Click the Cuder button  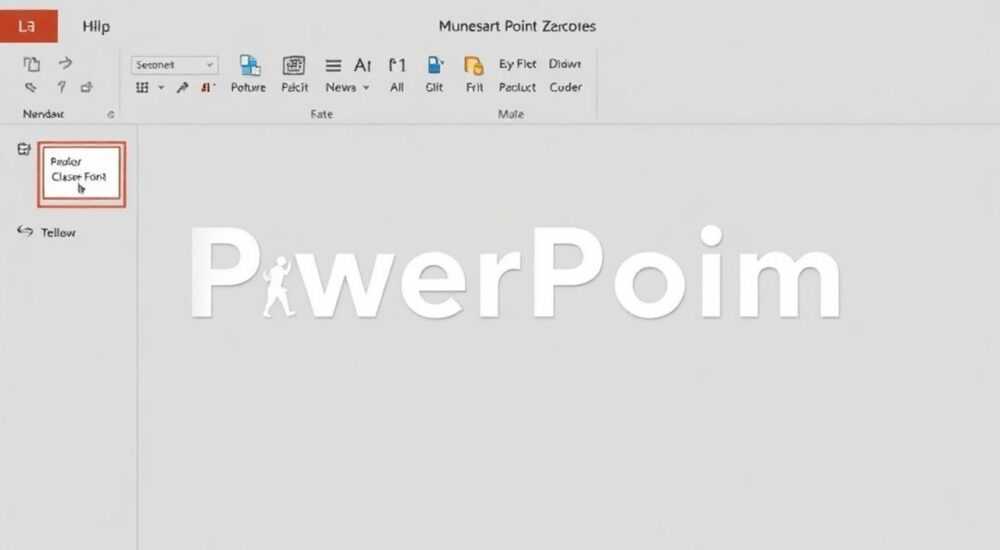[566, 87]
